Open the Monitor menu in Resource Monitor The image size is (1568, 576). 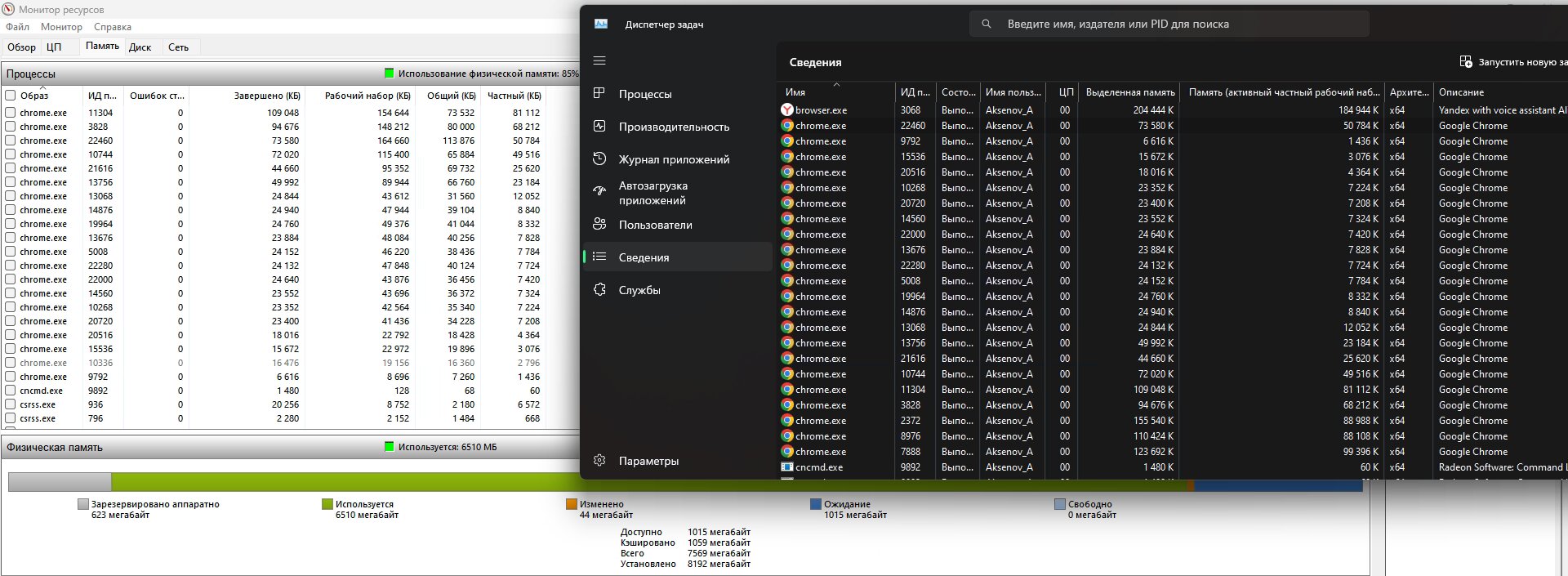61,27
